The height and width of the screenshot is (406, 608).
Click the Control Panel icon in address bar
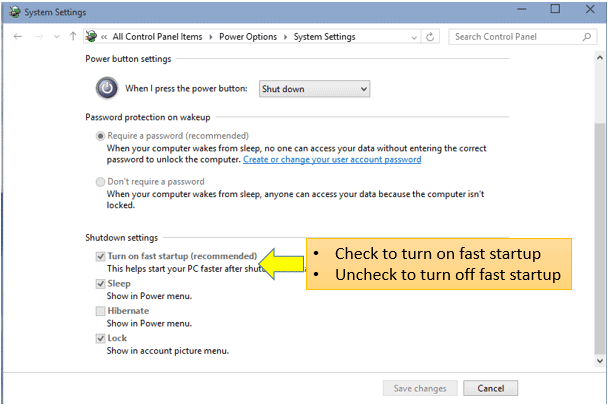point(91,36)
